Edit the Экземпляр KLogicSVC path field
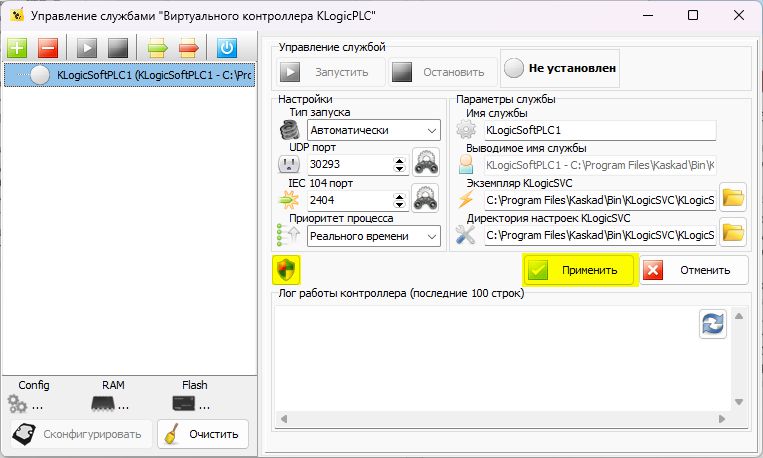 pos(600,201)
